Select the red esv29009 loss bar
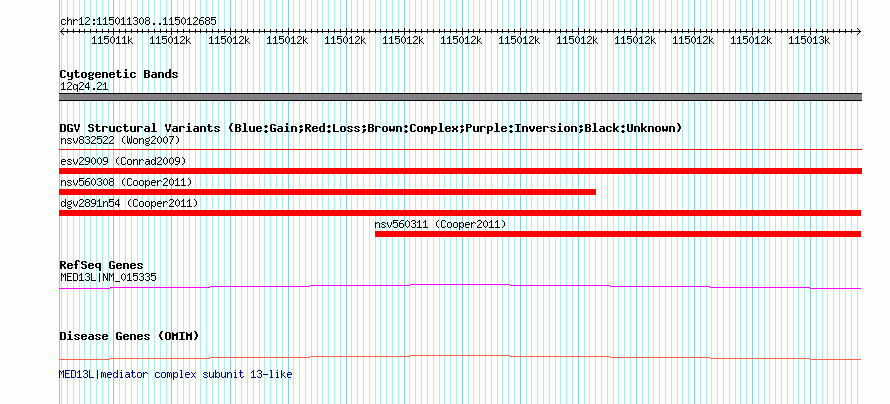890x404 pixels. pyautogui.click(x=460, y=171)
